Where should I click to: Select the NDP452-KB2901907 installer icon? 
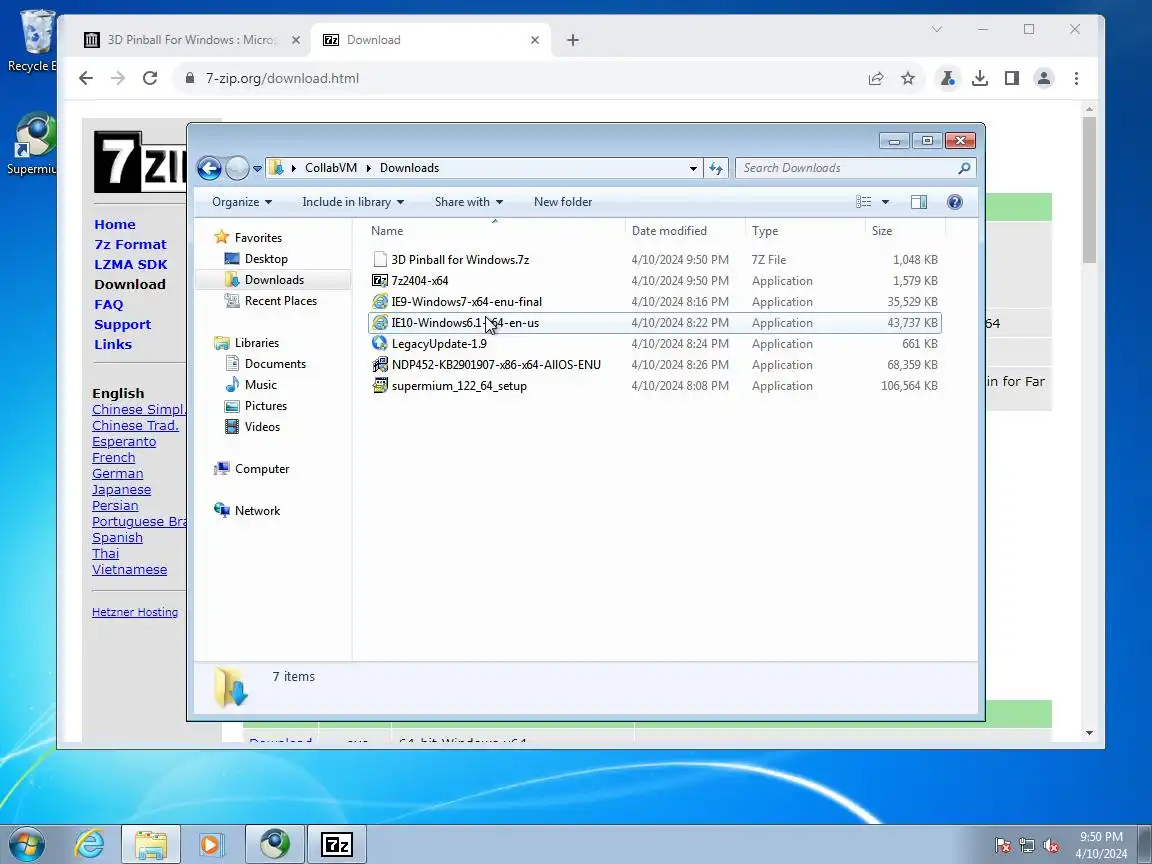(380, 364)
